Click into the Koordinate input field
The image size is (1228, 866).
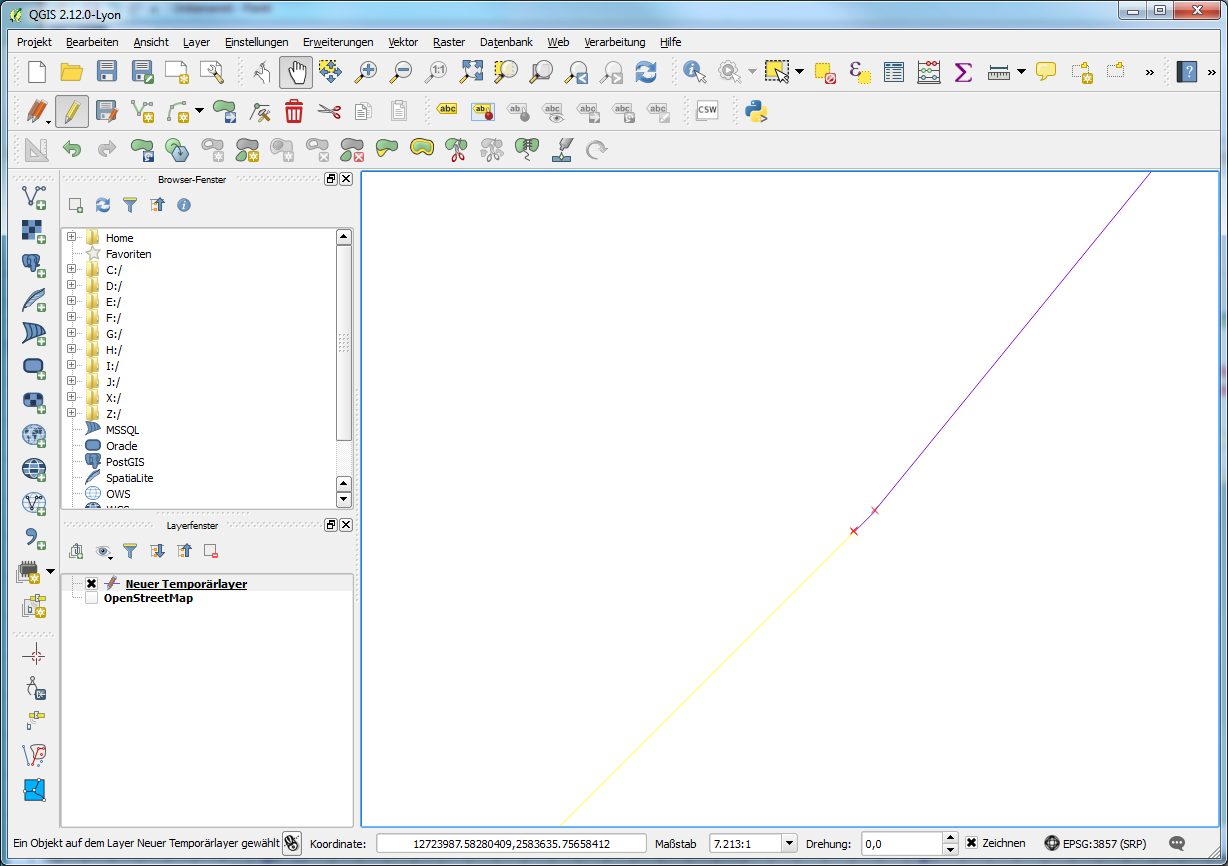[x=511, y=843]
